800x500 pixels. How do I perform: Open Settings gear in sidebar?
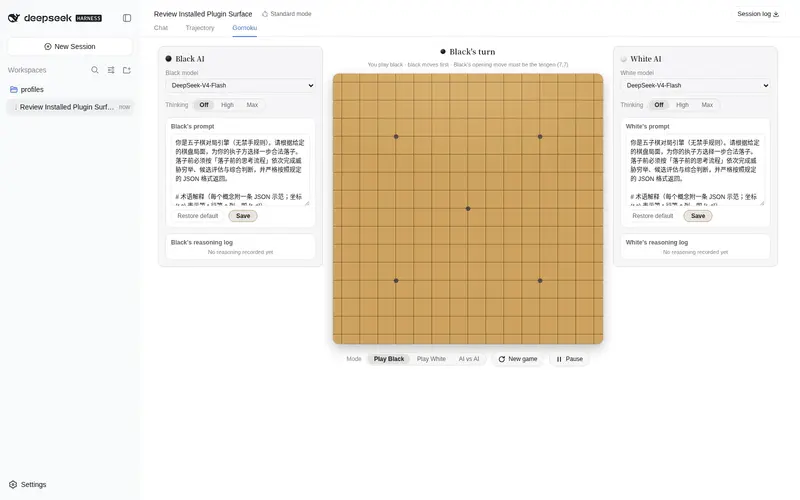click(28, 484)
